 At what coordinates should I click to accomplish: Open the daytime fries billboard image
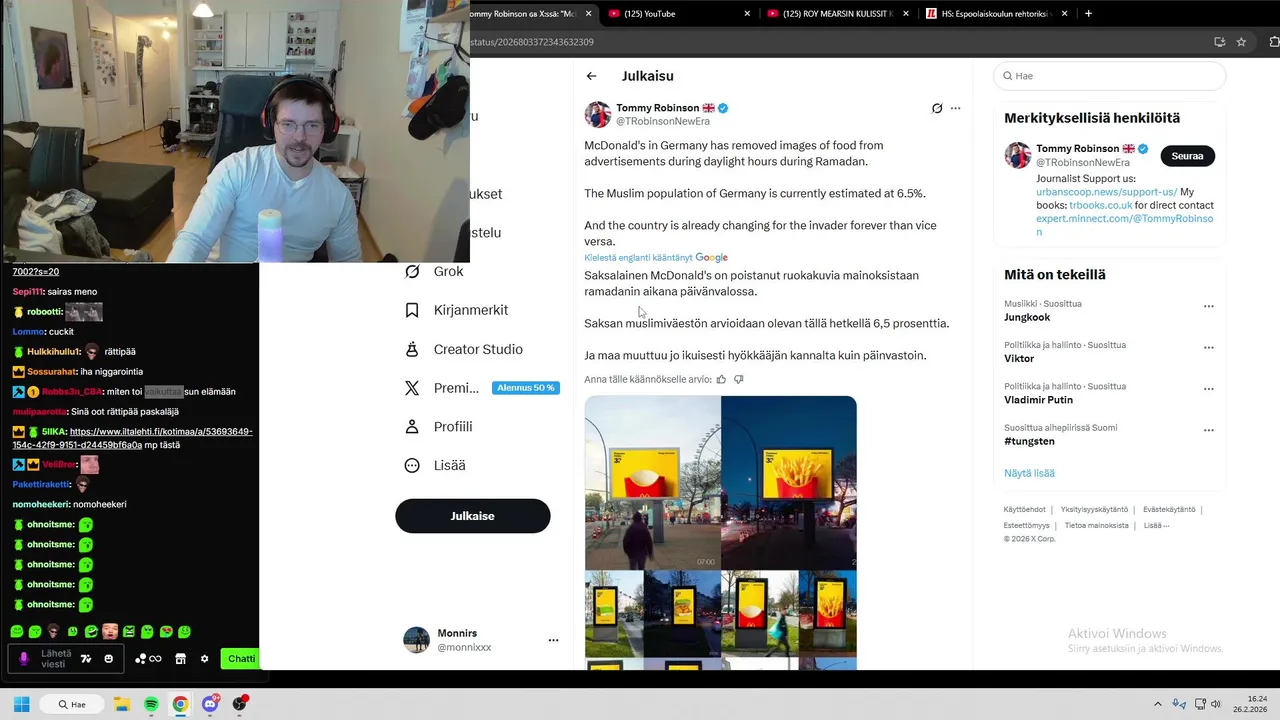(x=652, y=483)
